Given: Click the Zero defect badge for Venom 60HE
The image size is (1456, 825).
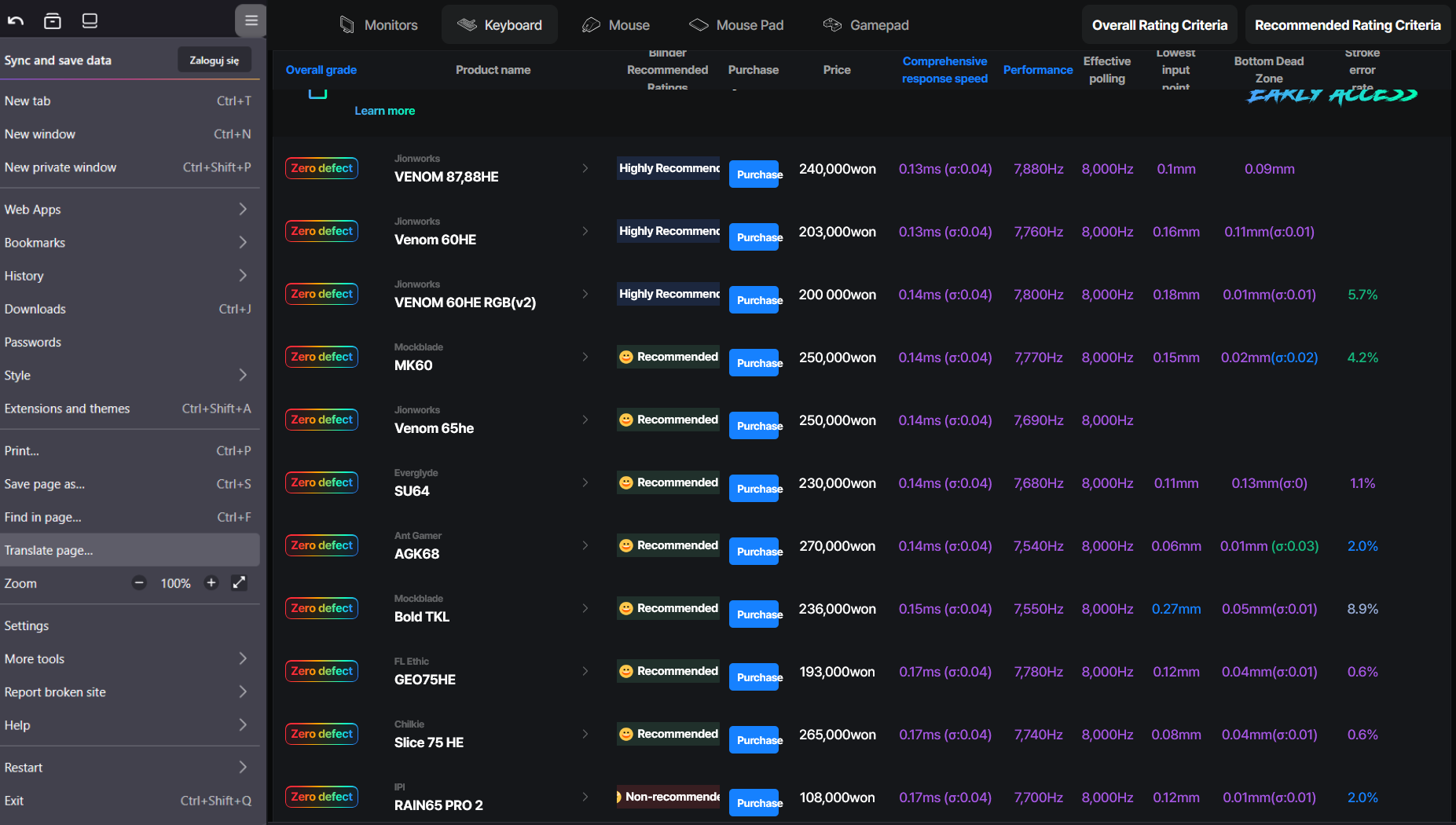Looking at the screenshot, I should click(x=322, y=231).
